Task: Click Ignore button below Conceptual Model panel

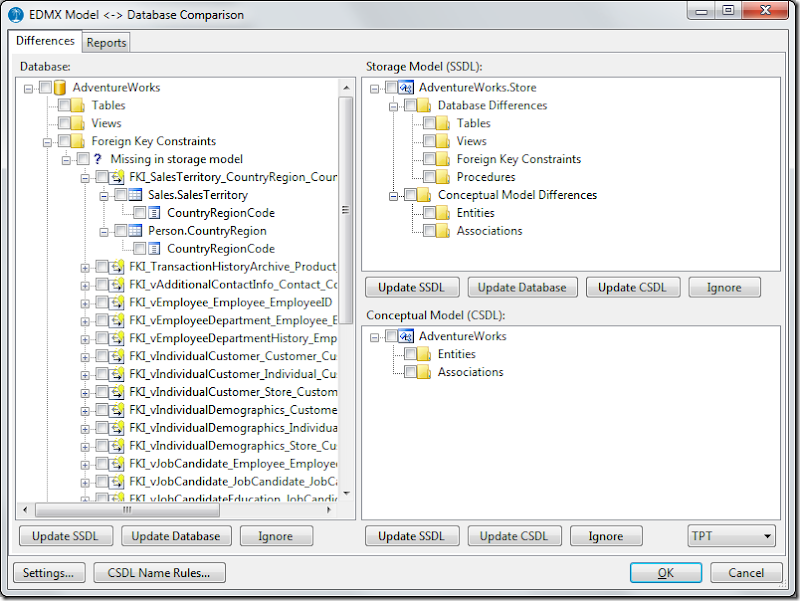Action: click(606, 536)
